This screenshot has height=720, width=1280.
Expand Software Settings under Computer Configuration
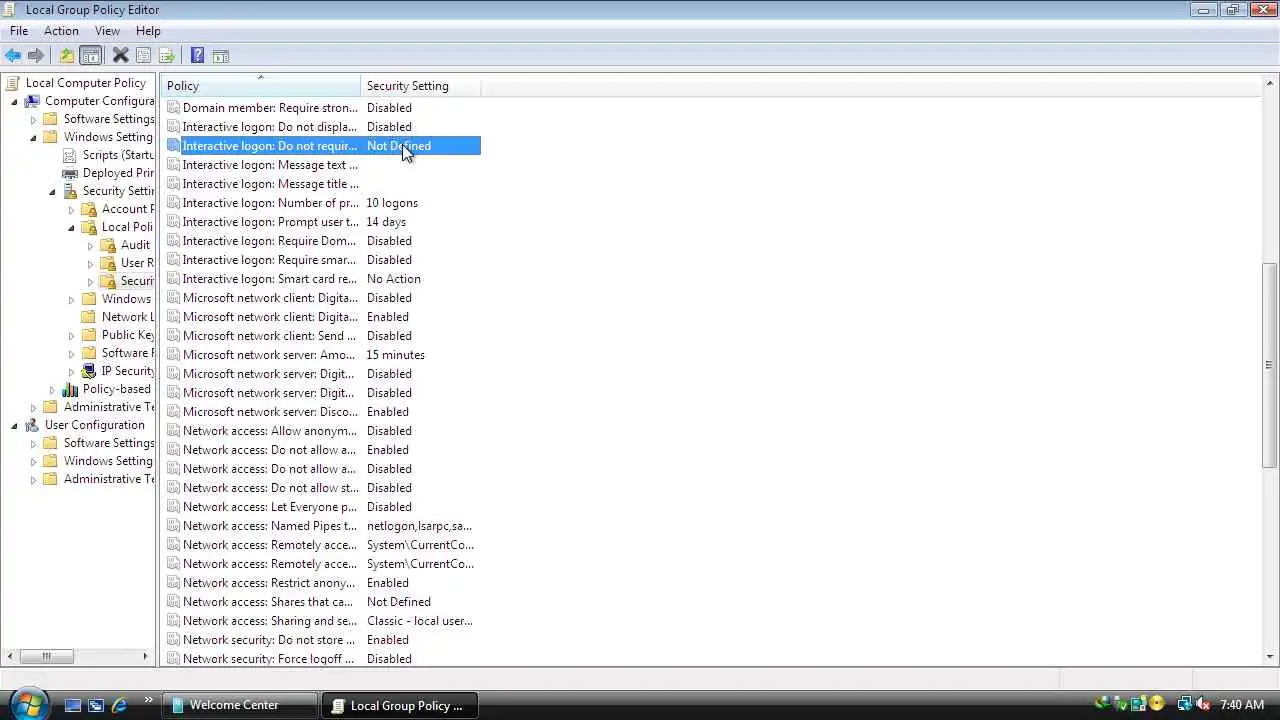[33, 119]
